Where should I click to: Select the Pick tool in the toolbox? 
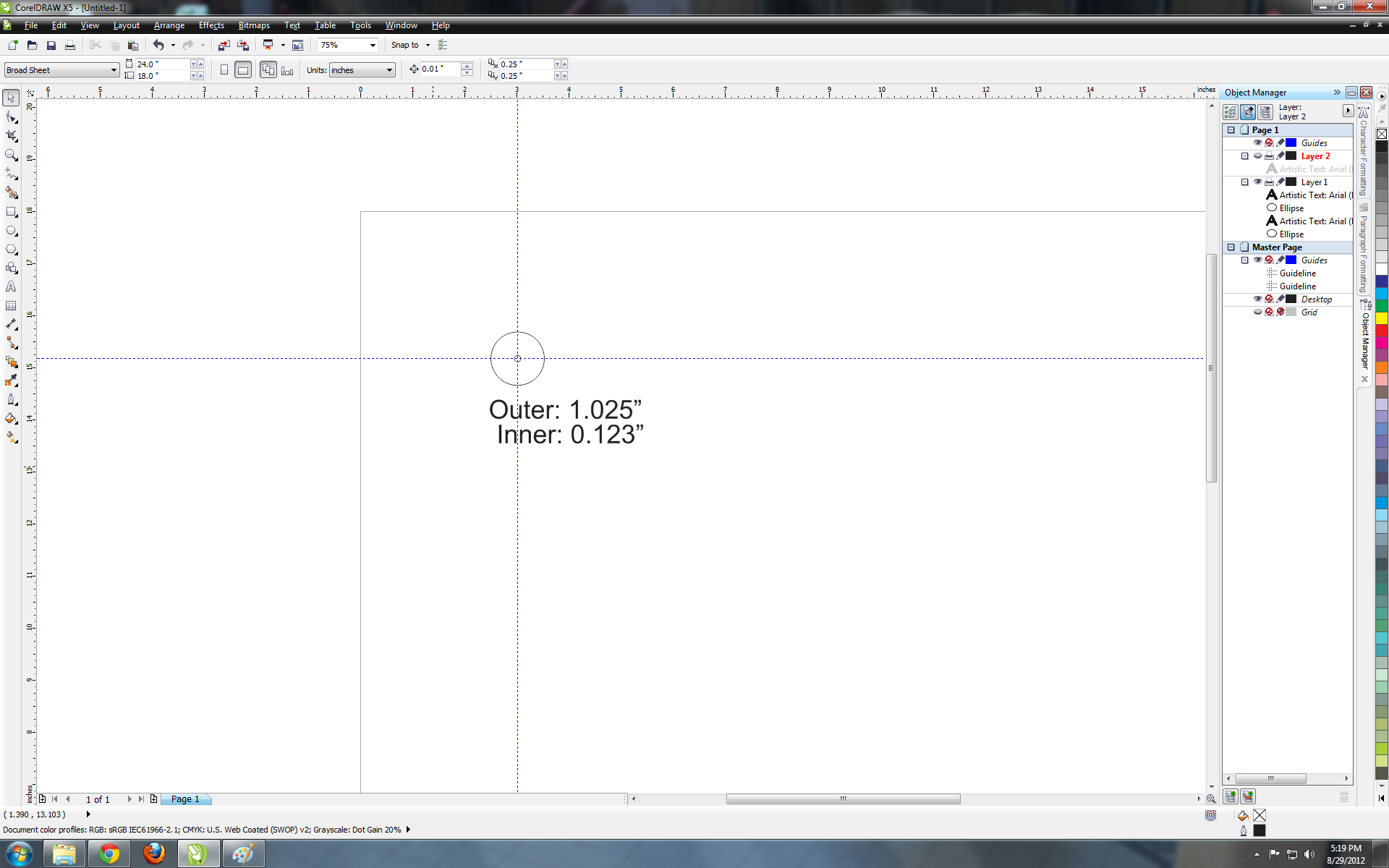click(x=11, y=98)
